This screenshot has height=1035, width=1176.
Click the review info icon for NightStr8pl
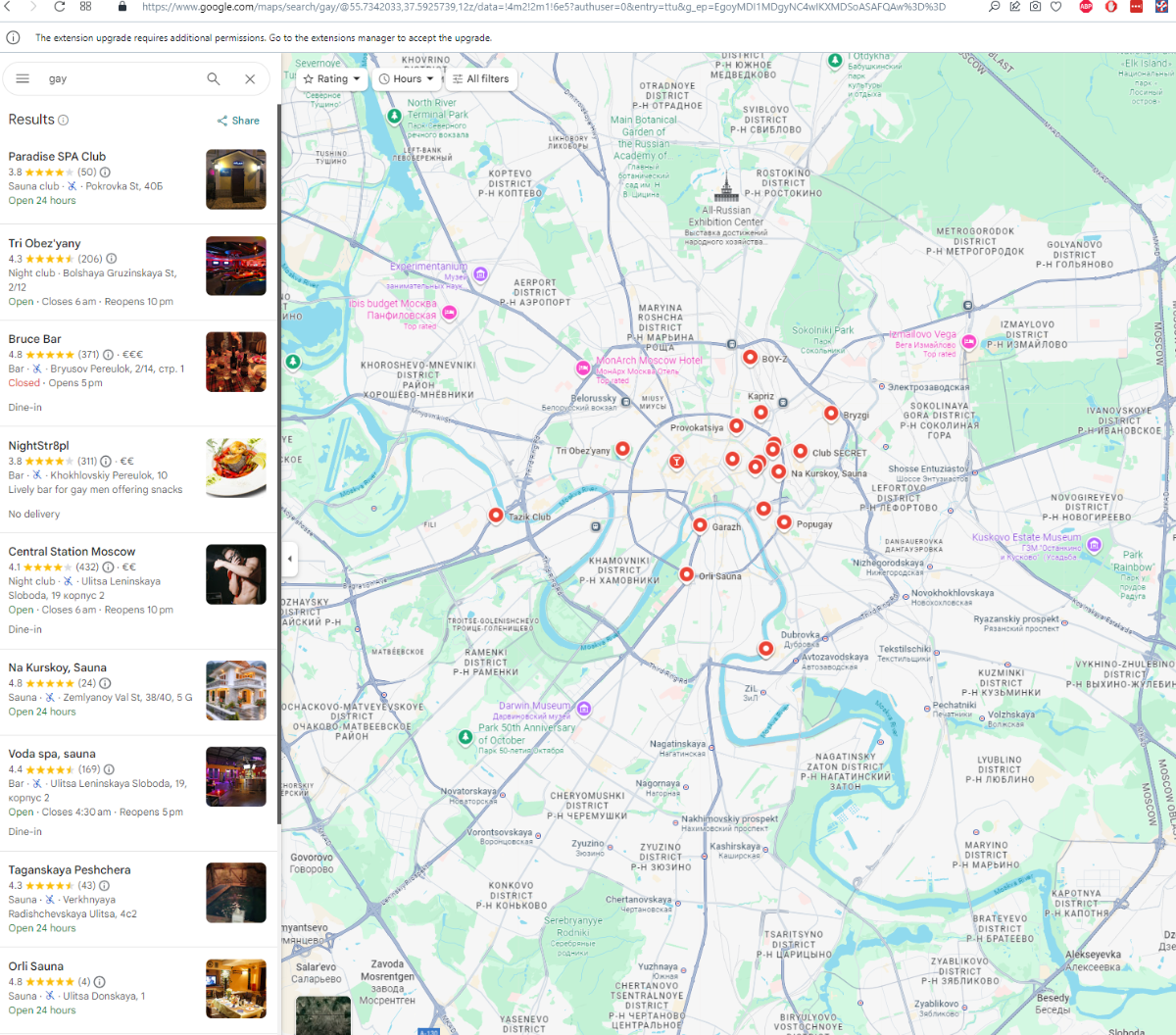click(106, 461)
